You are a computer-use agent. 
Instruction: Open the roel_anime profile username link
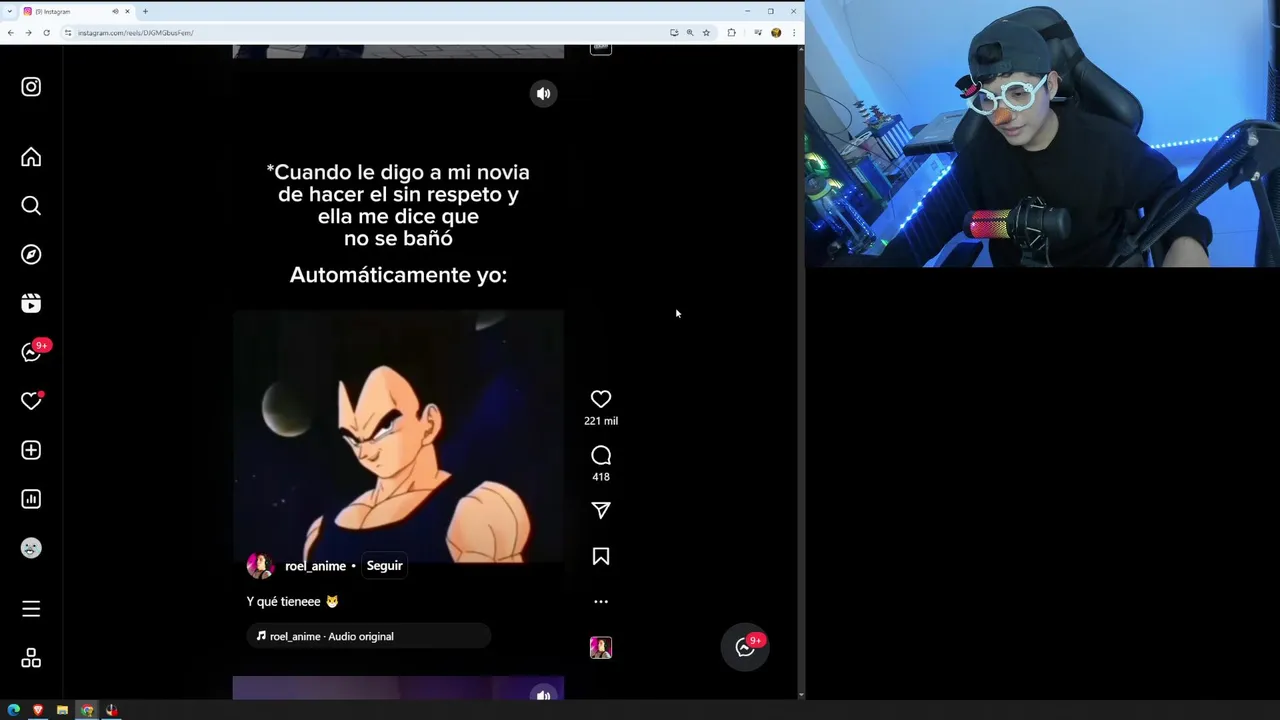pos(315,566)
